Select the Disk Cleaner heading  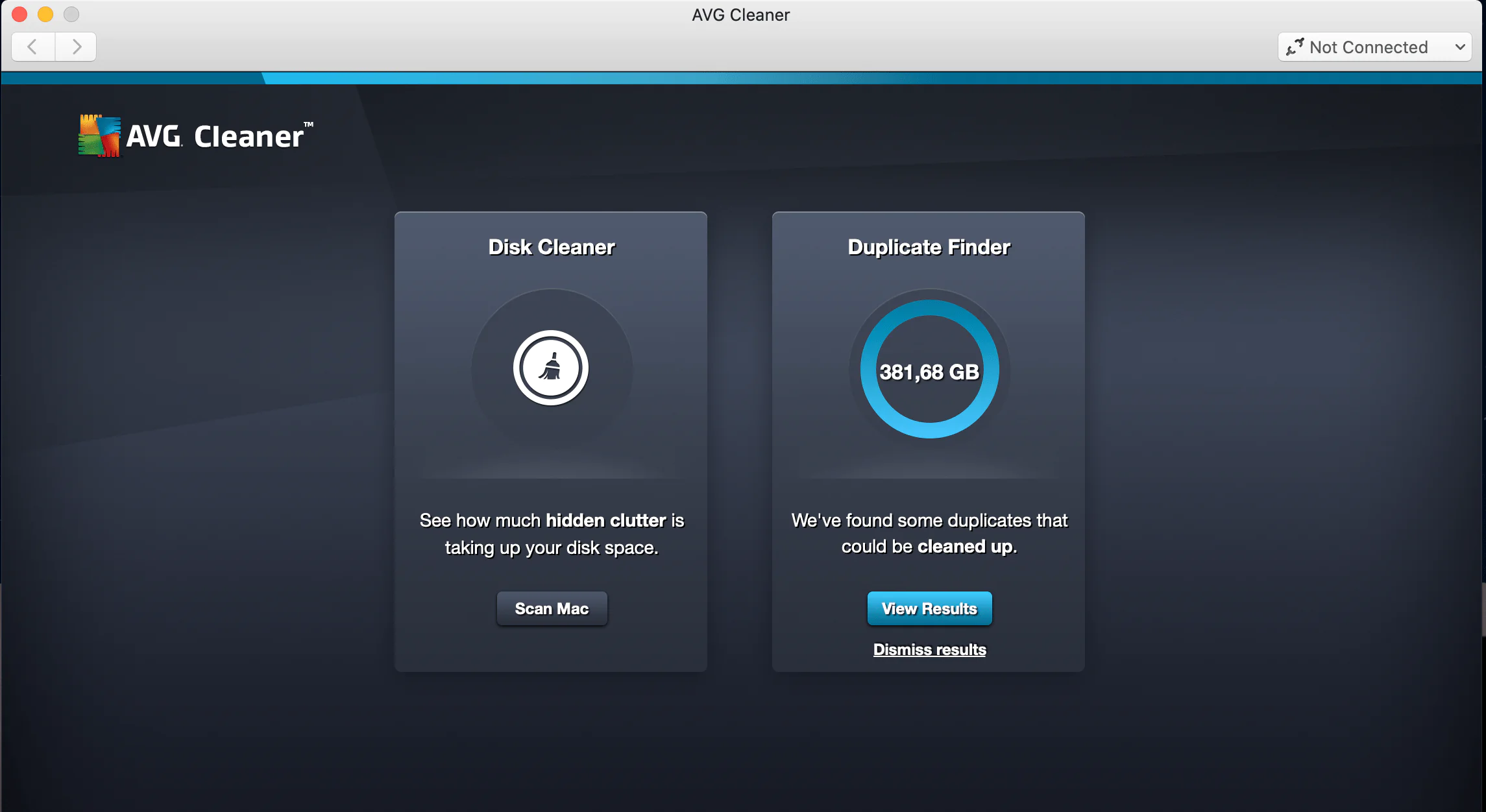click(551, 247)
